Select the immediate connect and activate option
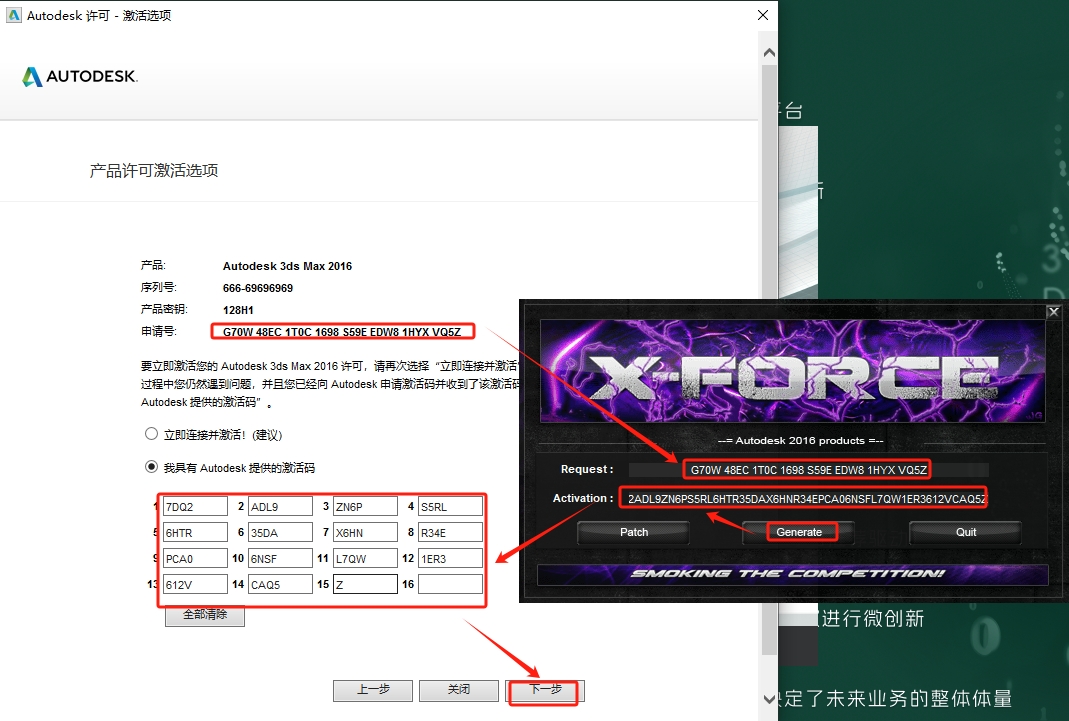 (151, 434)
